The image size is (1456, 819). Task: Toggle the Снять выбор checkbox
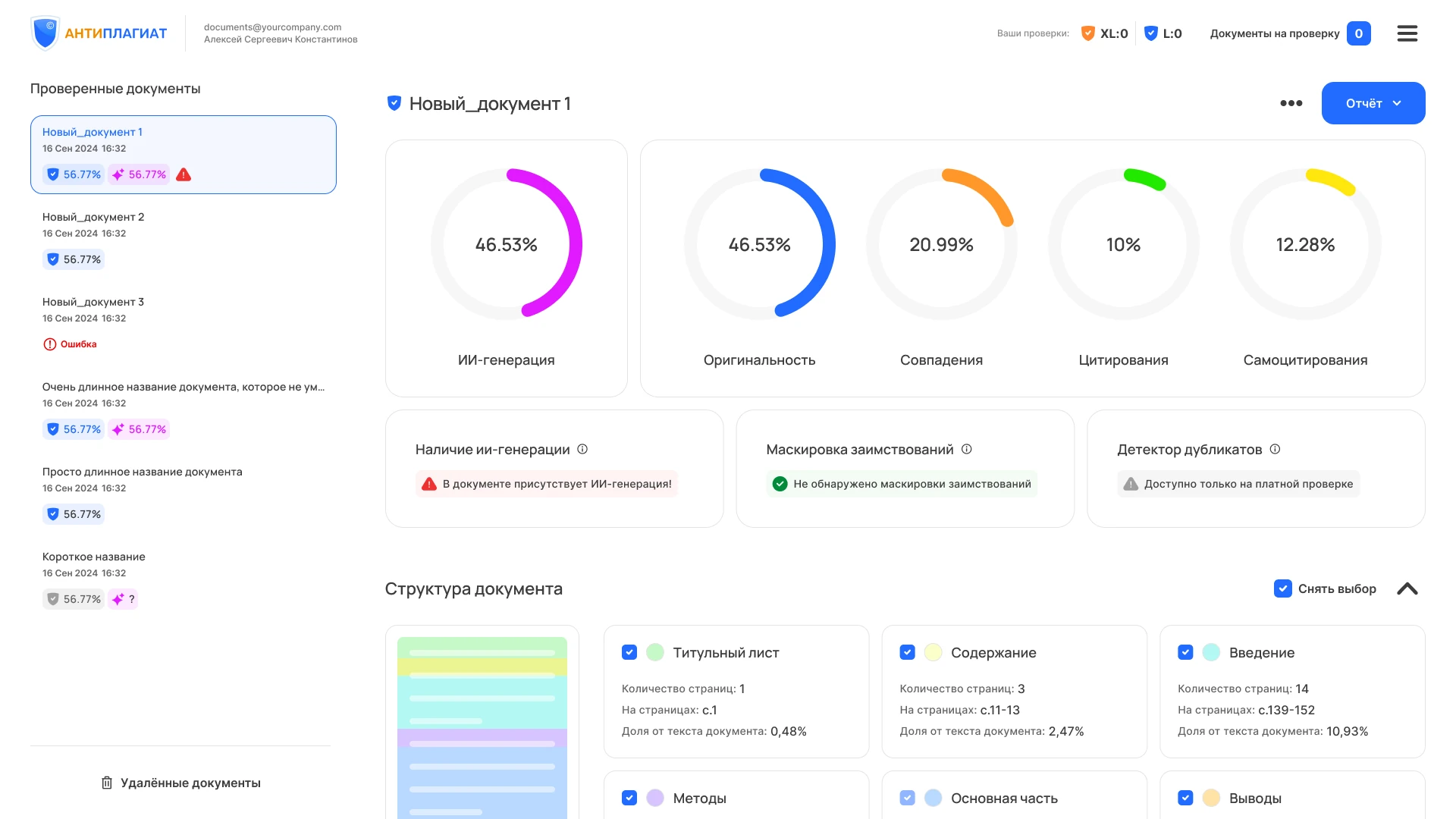(1282, 588)
